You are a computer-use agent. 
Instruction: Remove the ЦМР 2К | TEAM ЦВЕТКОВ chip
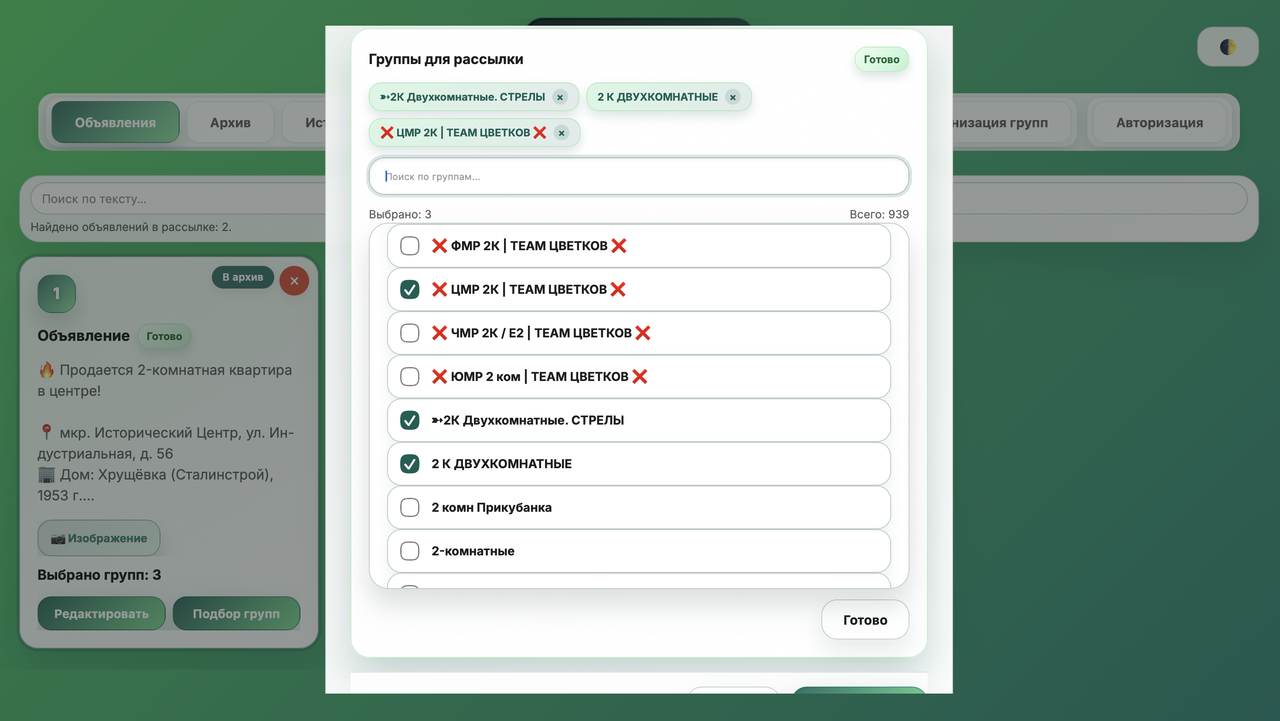pos(561,133)
